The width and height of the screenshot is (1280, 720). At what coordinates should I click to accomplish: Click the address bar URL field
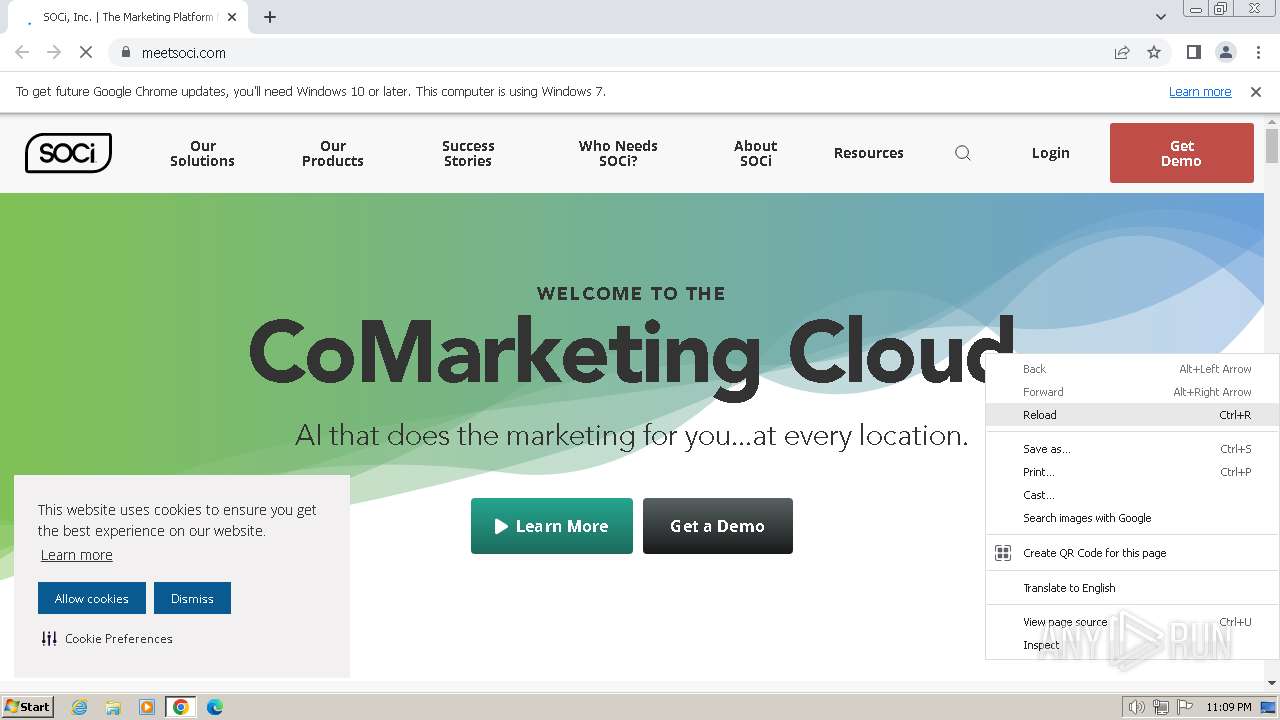coord(600,53)
